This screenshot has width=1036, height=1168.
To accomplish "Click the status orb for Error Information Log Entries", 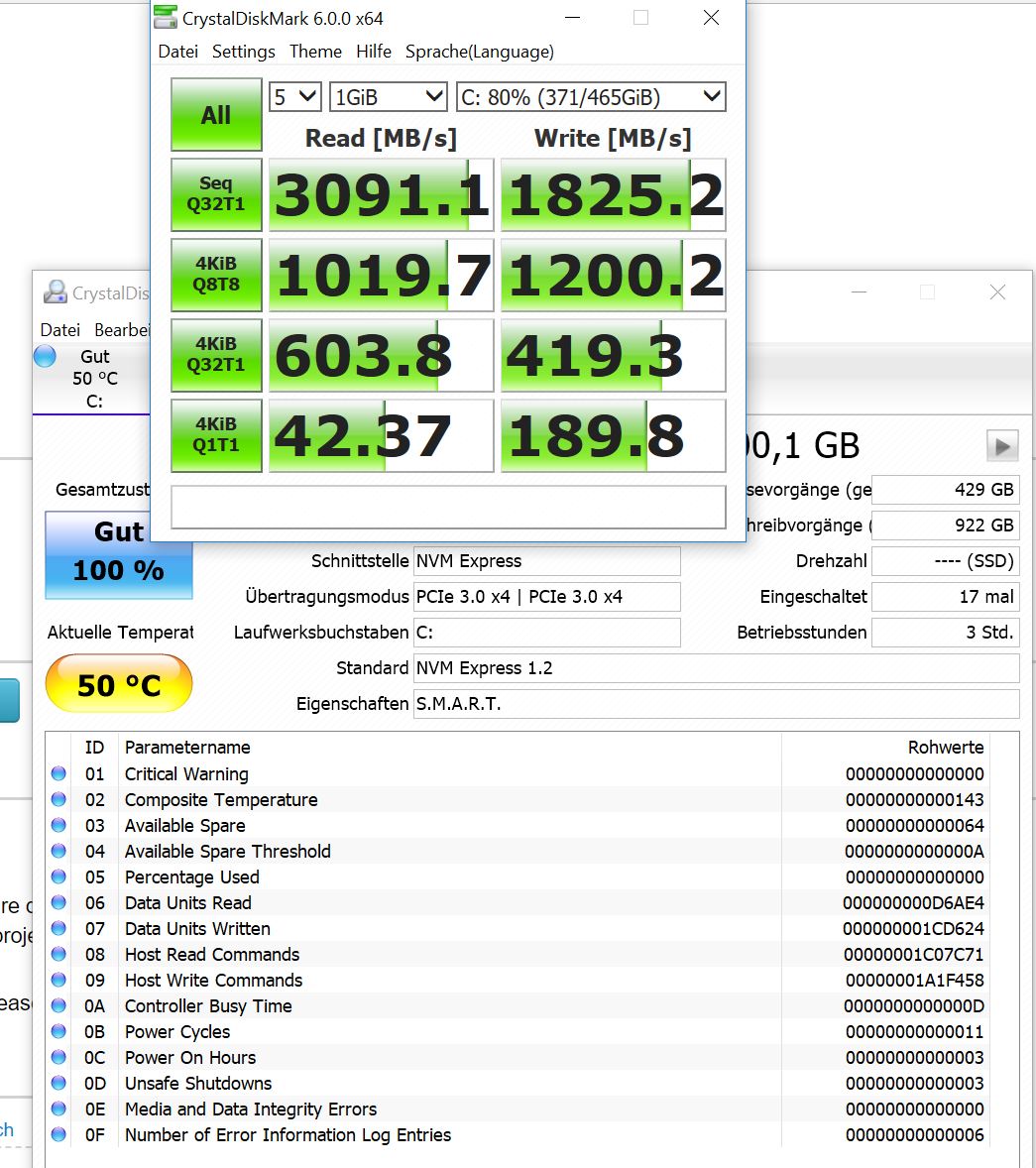I will click(58, 1134).
